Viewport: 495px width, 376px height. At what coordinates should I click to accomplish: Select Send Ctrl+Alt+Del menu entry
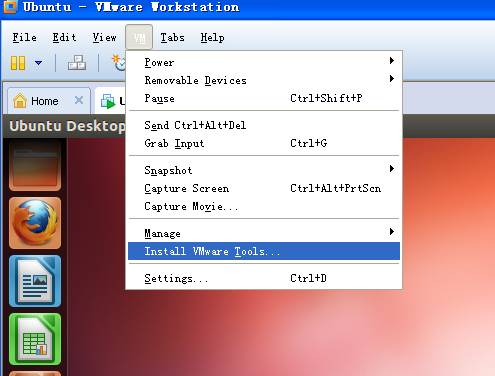click(x=264, y=125)
